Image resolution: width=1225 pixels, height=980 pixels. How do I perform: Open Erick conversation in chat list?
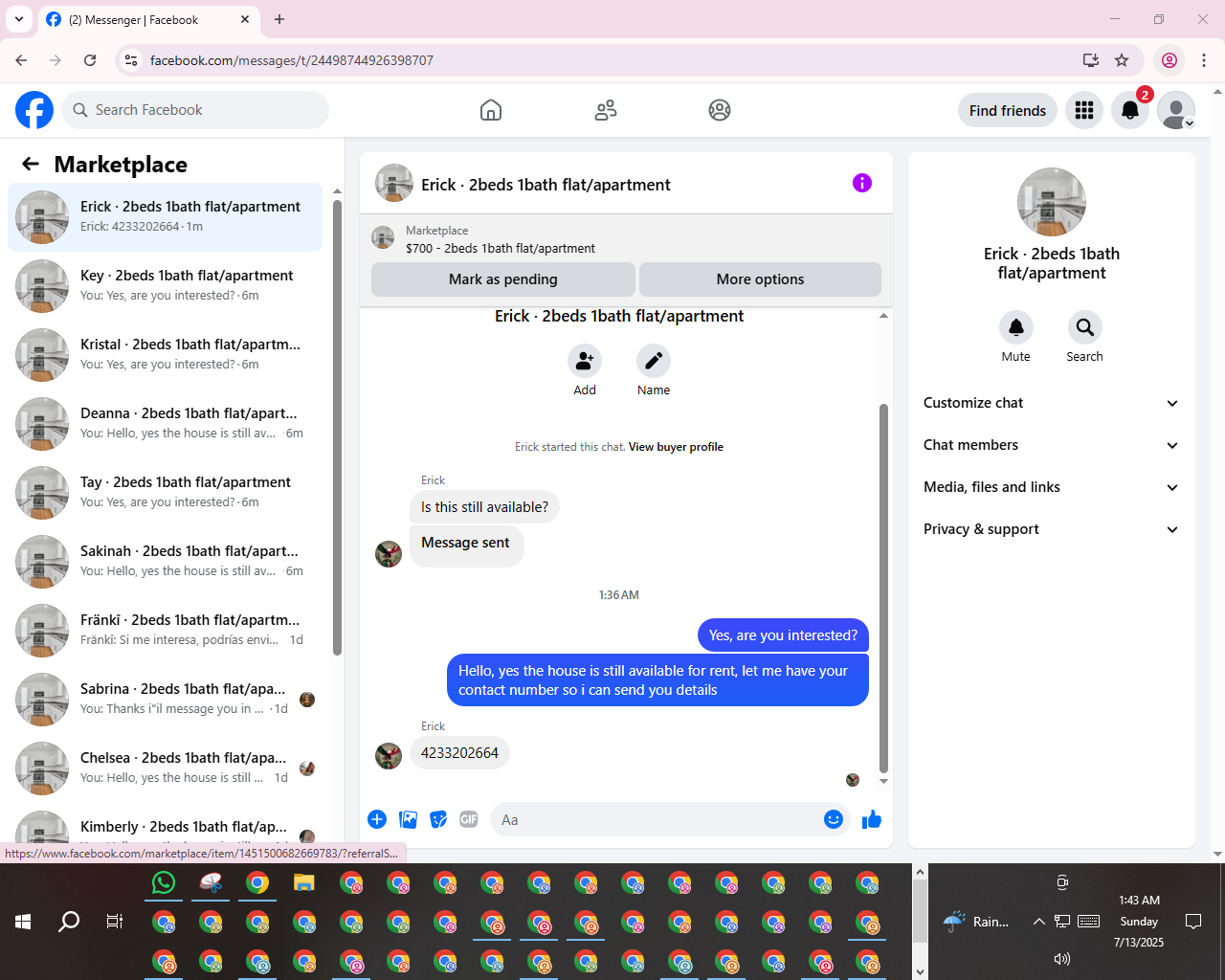165,217
